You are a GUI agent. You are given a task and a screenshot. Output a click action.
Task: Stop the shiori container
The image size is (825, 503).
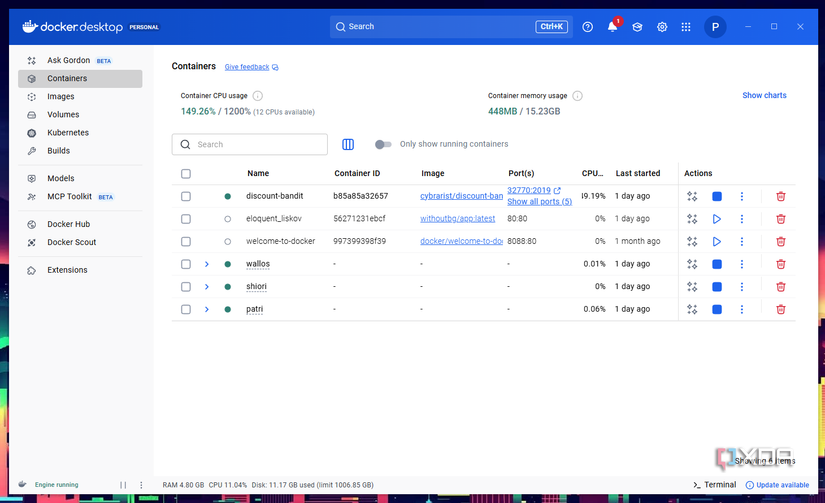[717, 287]
